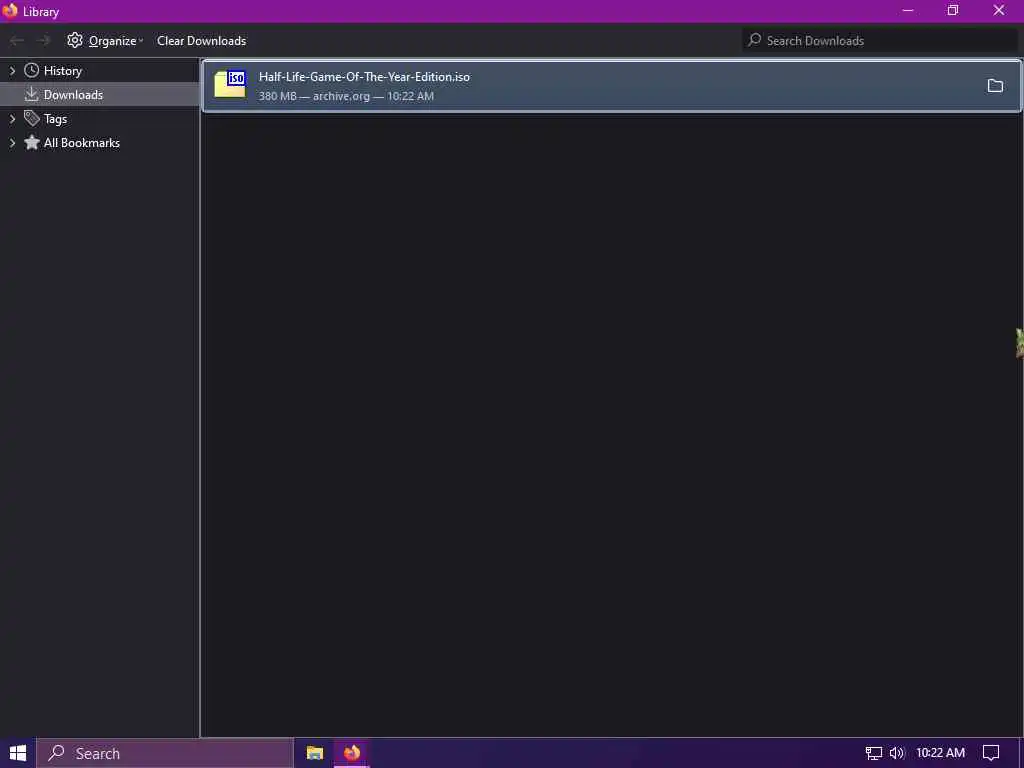Expand the Tags tree node
Screen dimensions: 1024x768
pyautogui.click(x=12, y=119)
